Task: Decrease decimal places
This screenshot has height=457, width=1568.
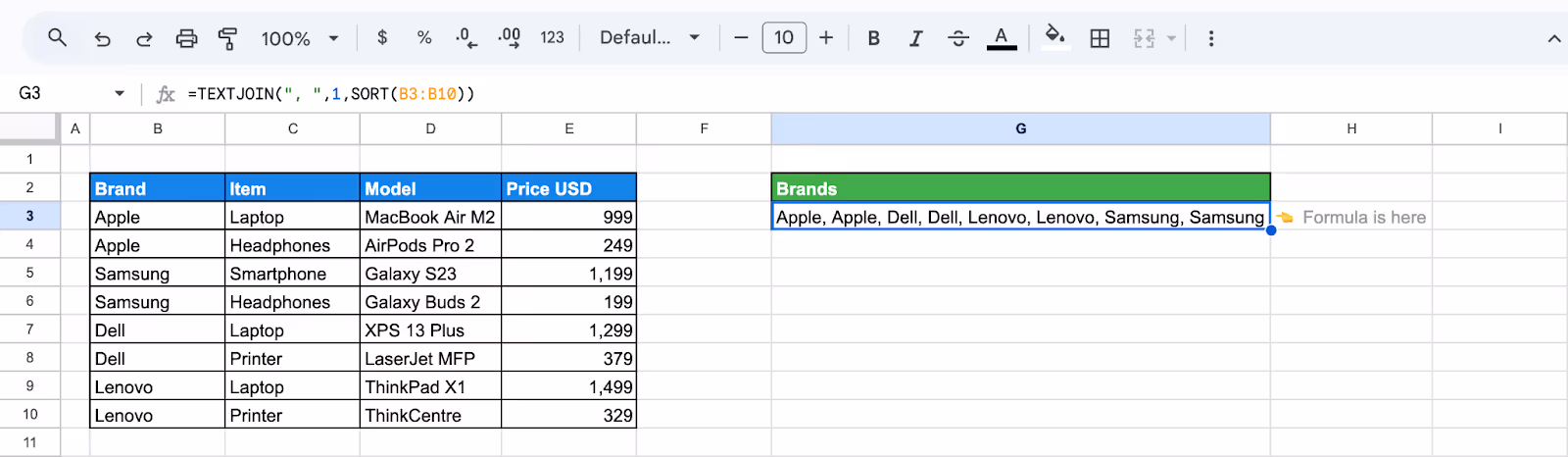Action: pyautogui.click(x=466, y=37)
